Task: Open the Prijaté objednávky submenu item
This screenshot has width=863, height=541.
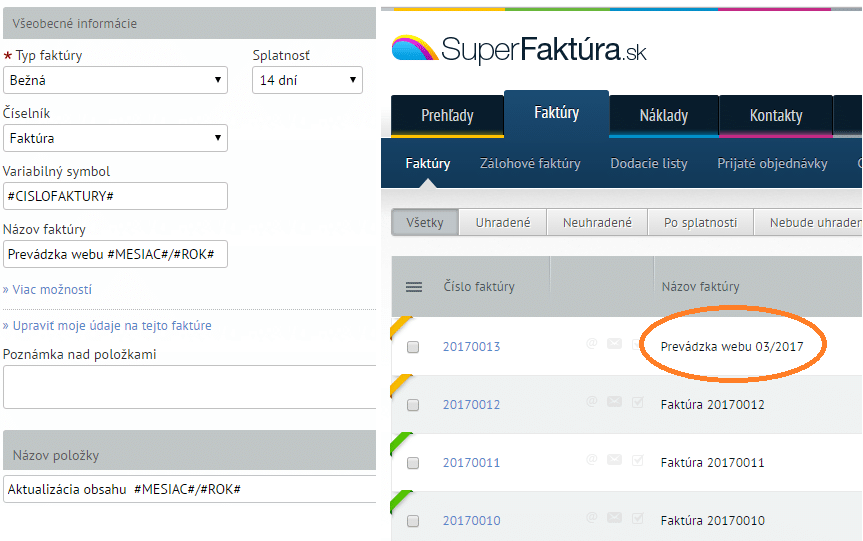Action: [x=772, y=163]
